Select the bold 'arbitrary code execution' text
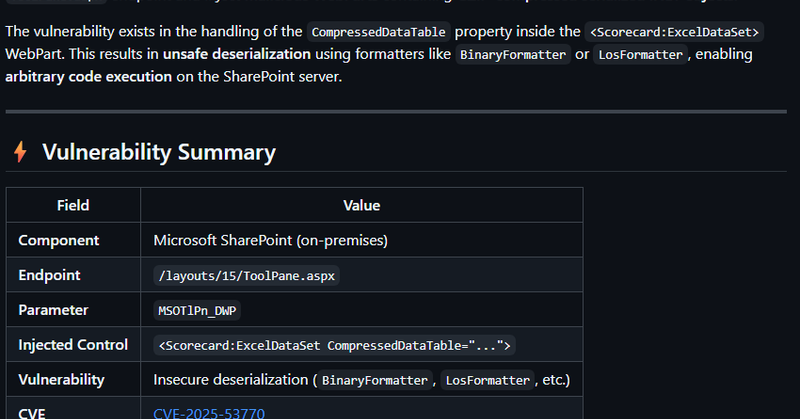 click(88, 76)
